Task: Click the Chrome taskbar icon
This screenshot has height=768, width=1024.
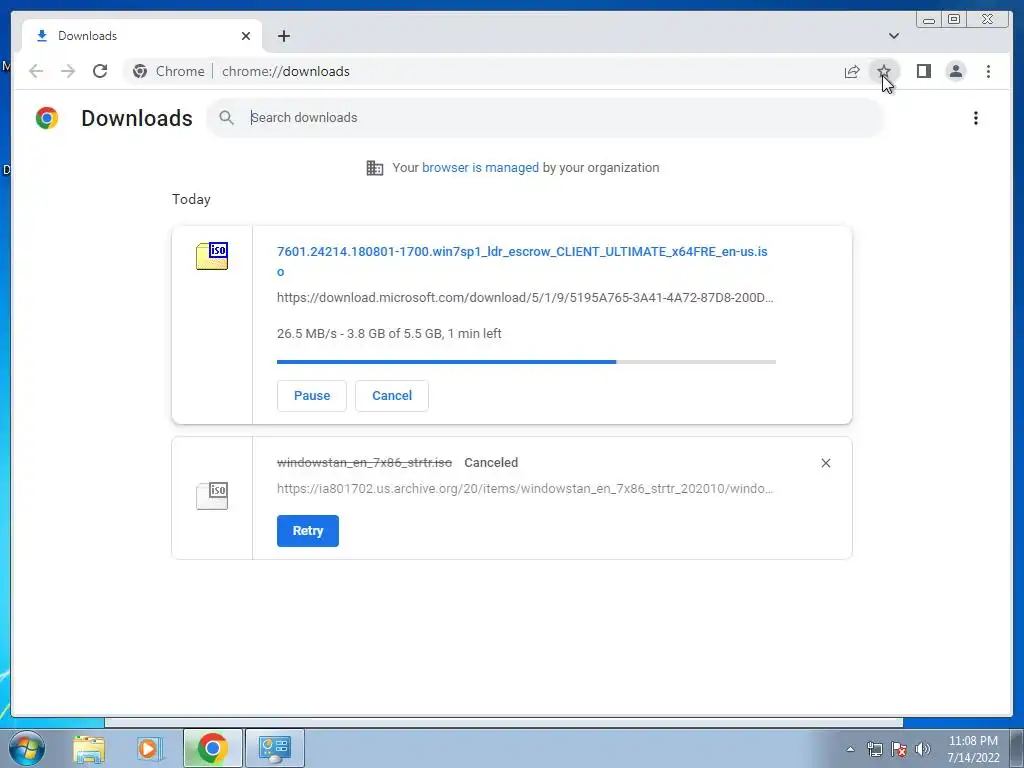Action: click(x=212, y=748)
